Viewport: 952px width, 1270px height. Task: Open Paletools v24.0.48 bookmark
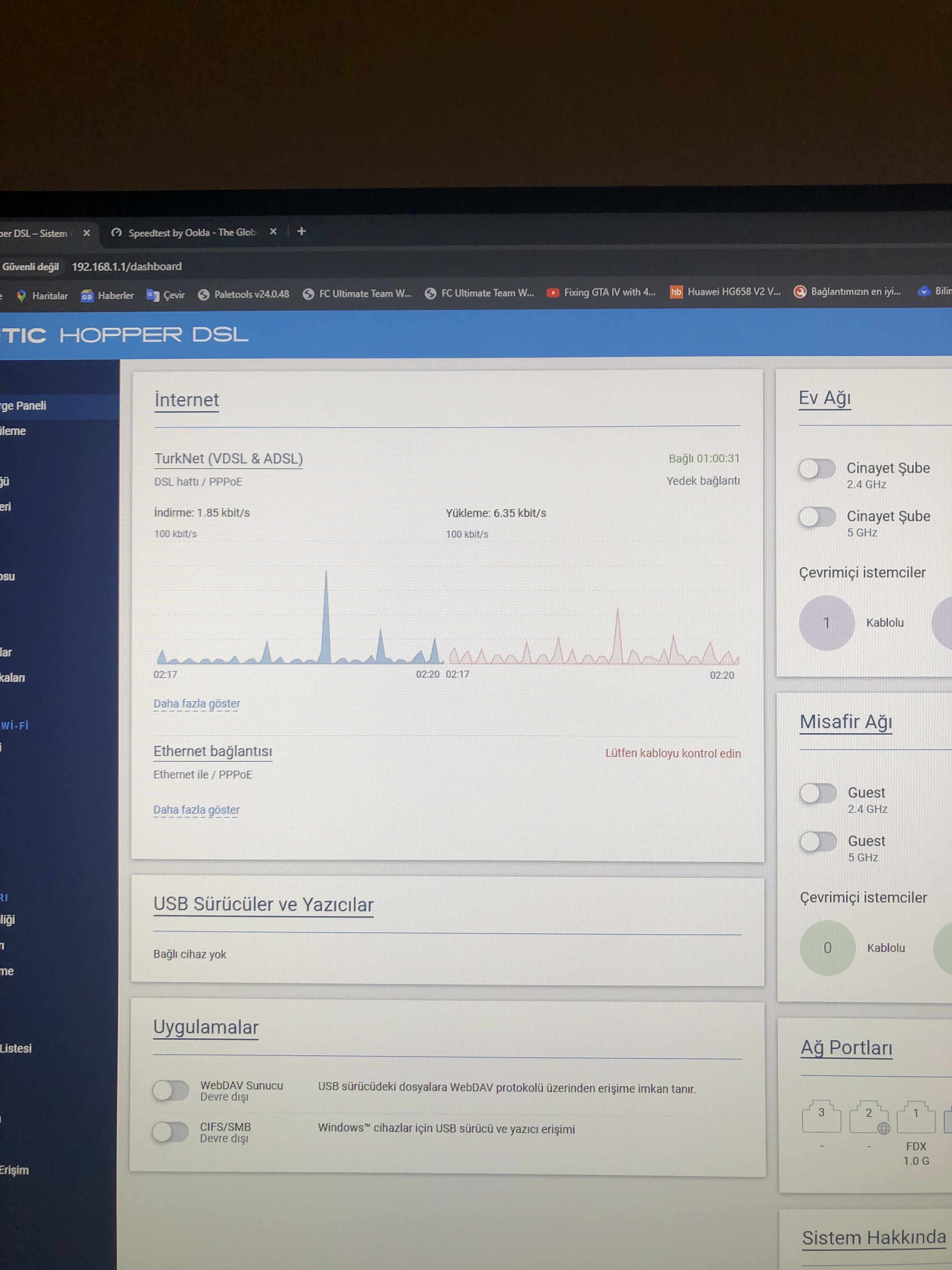pos(243,294)
